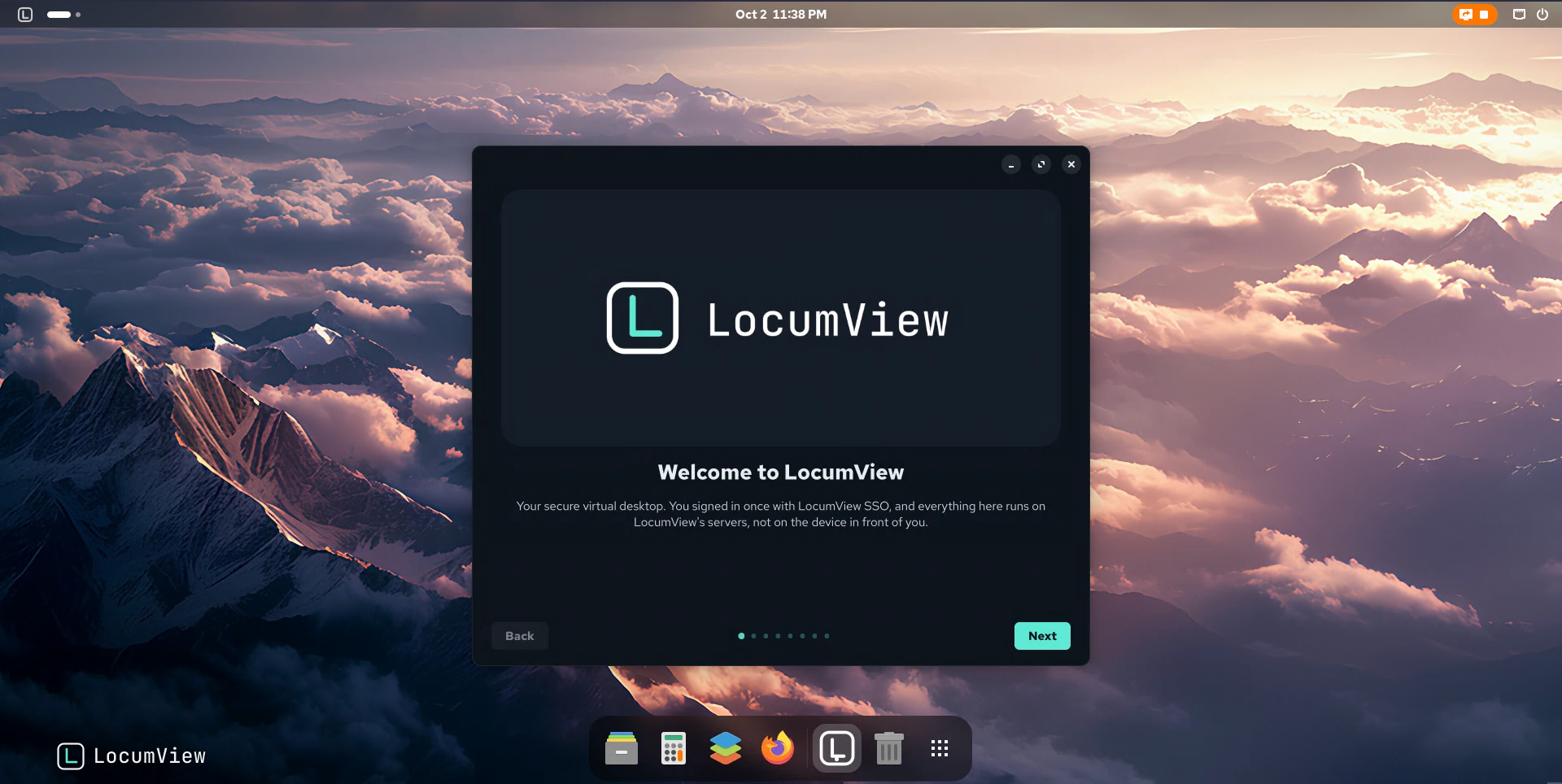Image resolution: width=1562 pixels, height=784 pixels.
Task: Open the Trash from the dock
Action: 889,748
